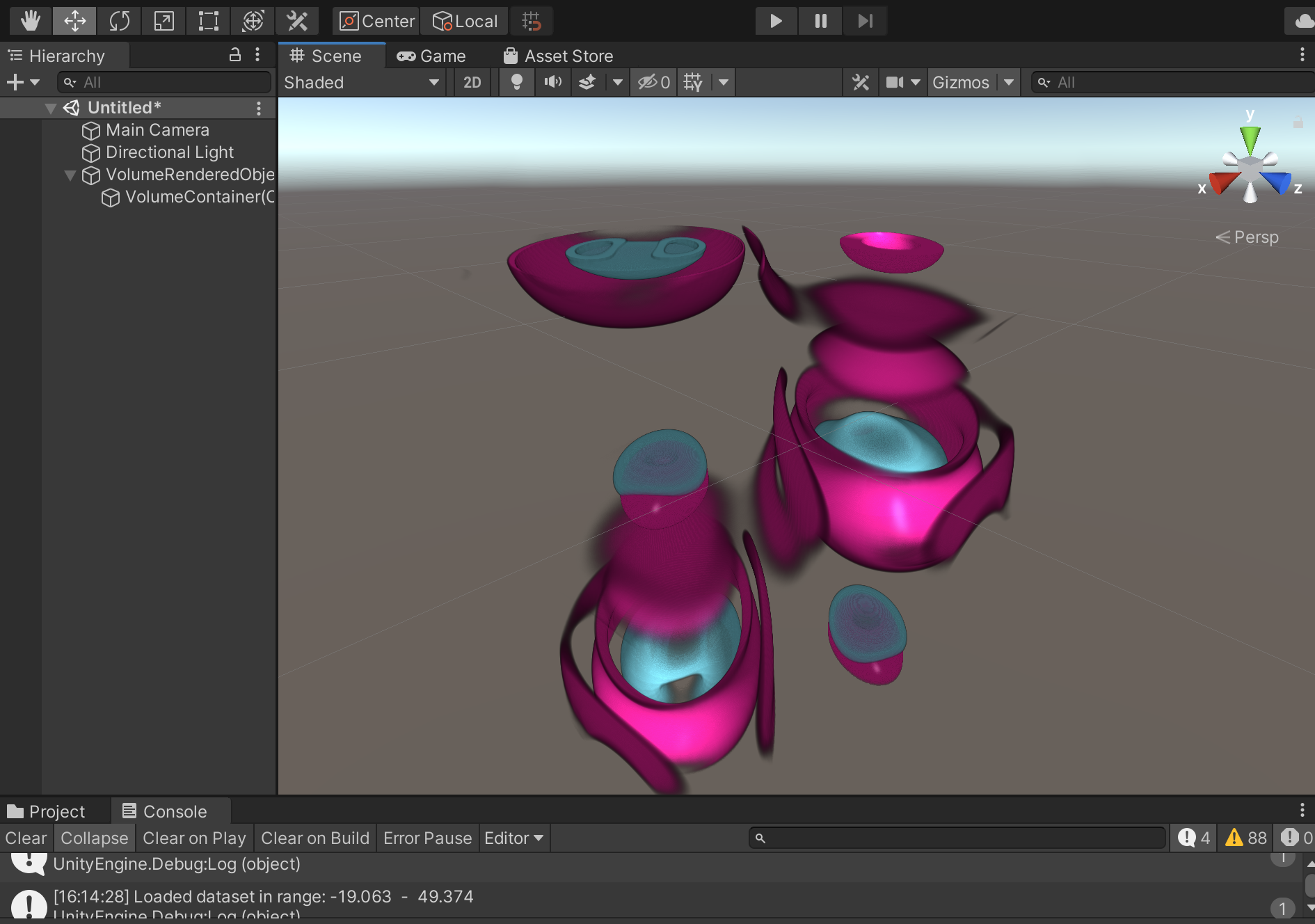
Task: Click the Pause button
Action: pyautogui.click(x=820, y=21)
